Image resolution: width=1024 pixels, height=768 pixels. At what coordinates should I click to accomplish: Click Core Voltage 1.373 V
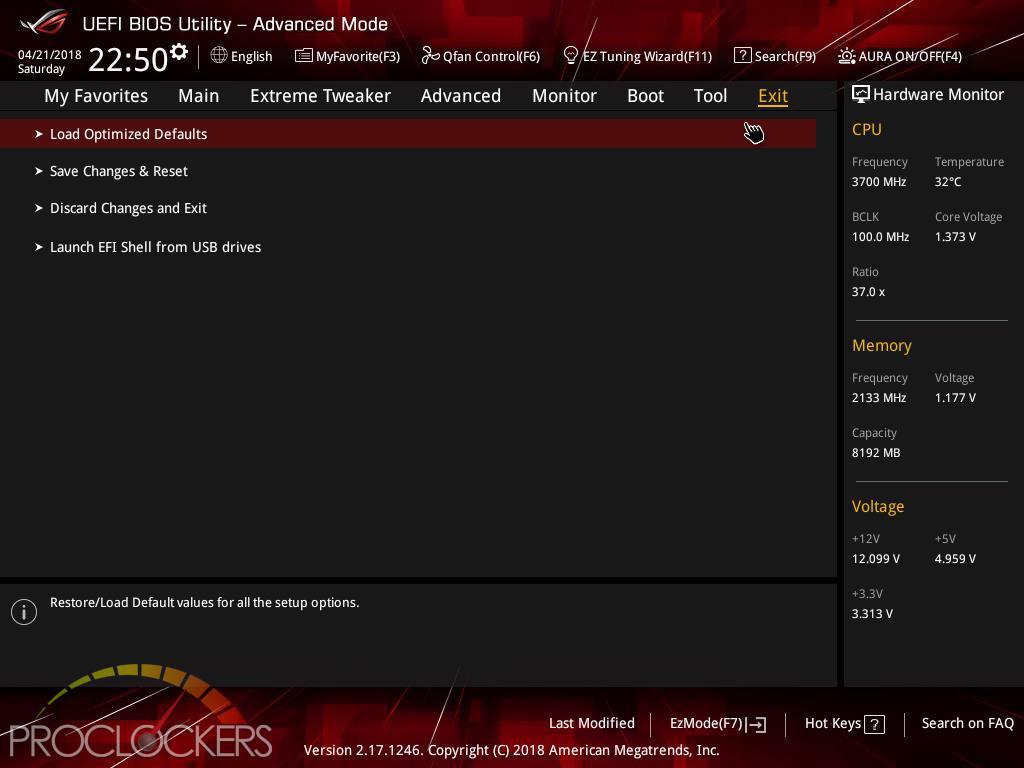pos(955,236)
